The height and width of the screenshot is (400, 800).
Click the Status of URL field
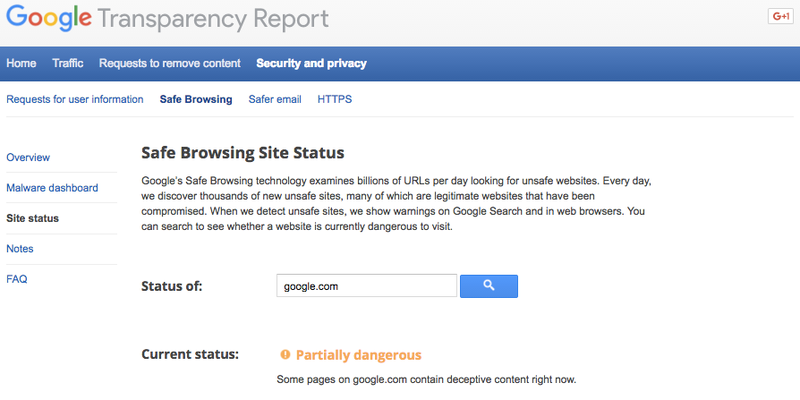click(366, 286)
